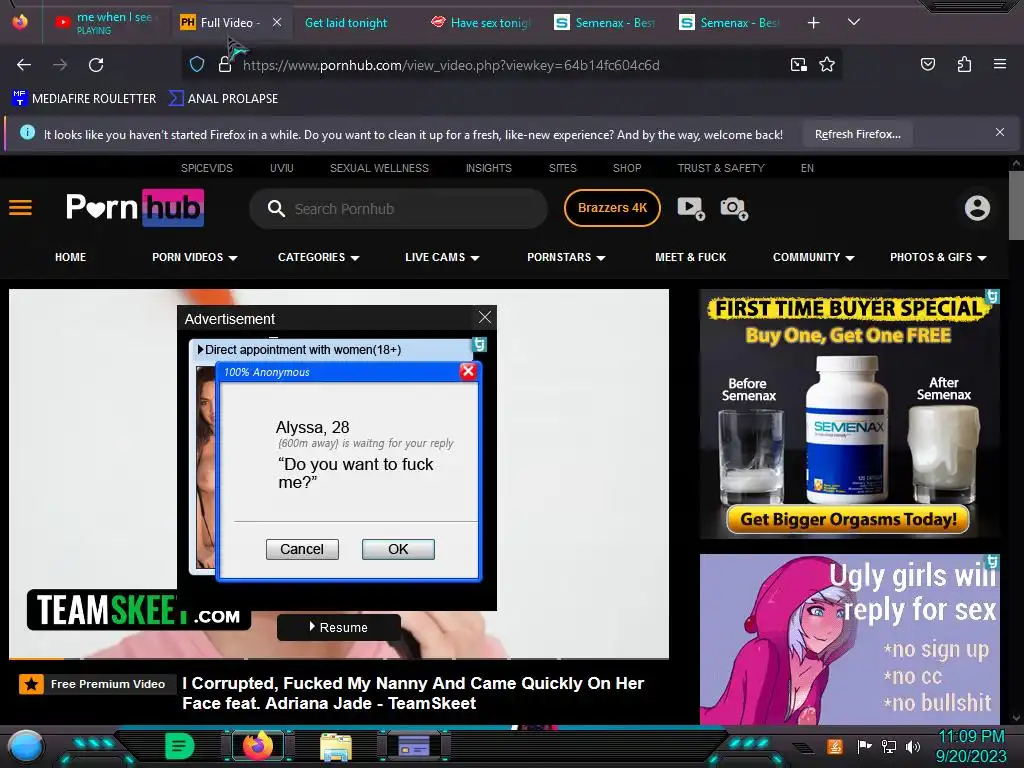The width and height of the screenshot is (1024, 768).
Task: Expand the list all tabs chevron
Action: coord(854,22)
